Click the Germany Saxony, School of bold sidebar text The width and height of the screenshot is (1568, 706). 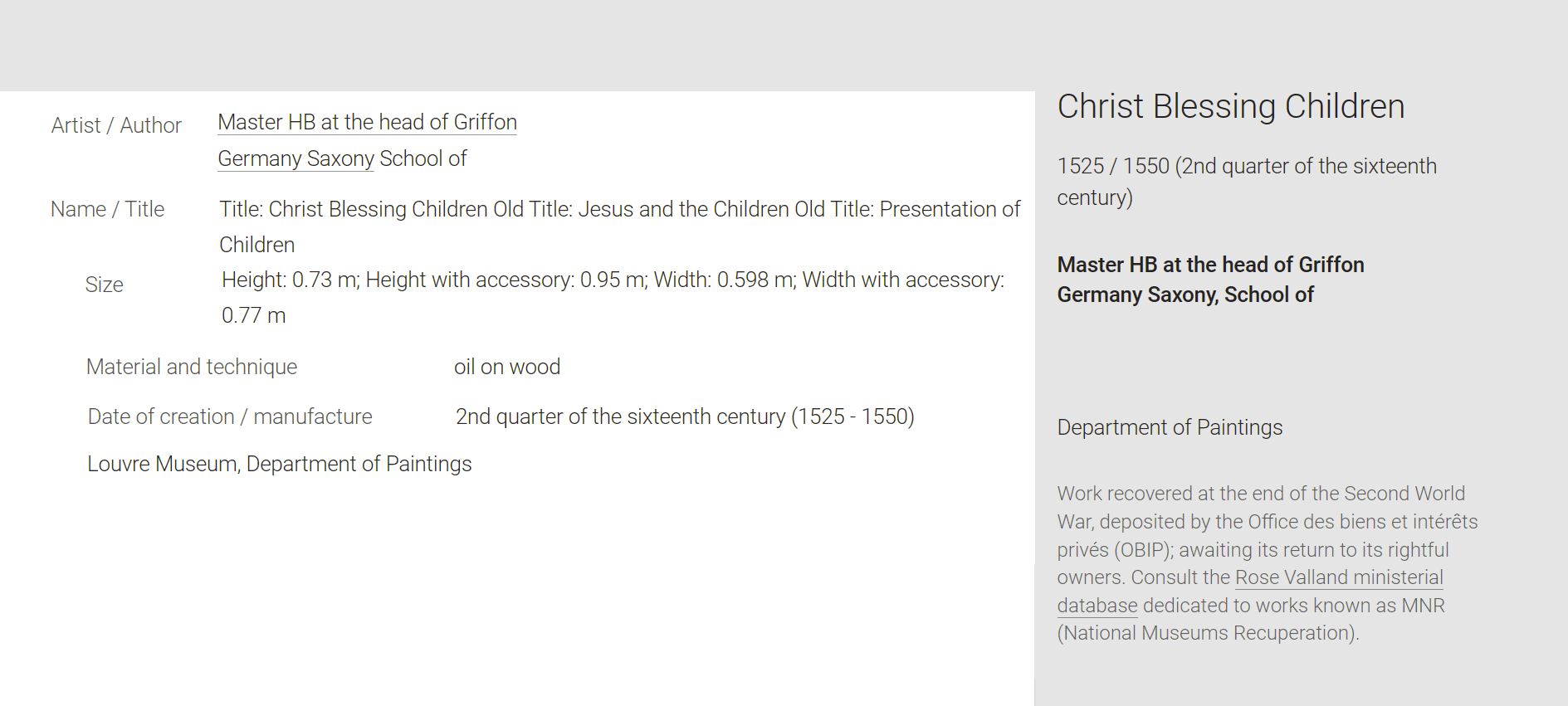pos(1185,295)
